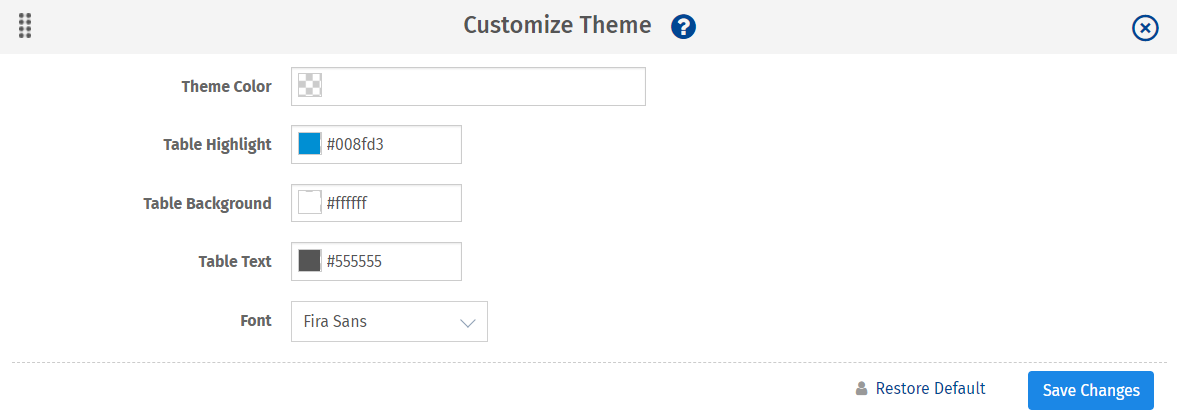Open the help question mark icon
This screenshot has width=1177, height=420.
tap(683, 27)
